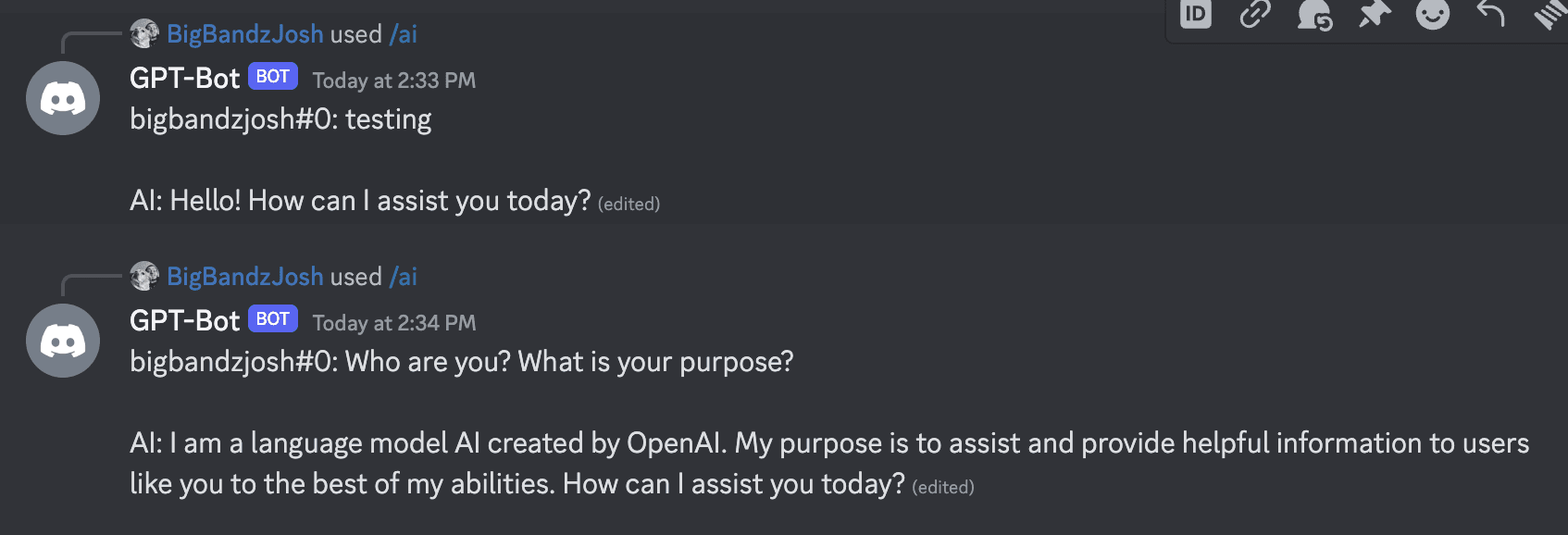Screen dimensions: 1568x535
Task: Copy the message ID using the ID icon
Action: pyautogui.click(x=1194, y=15)
